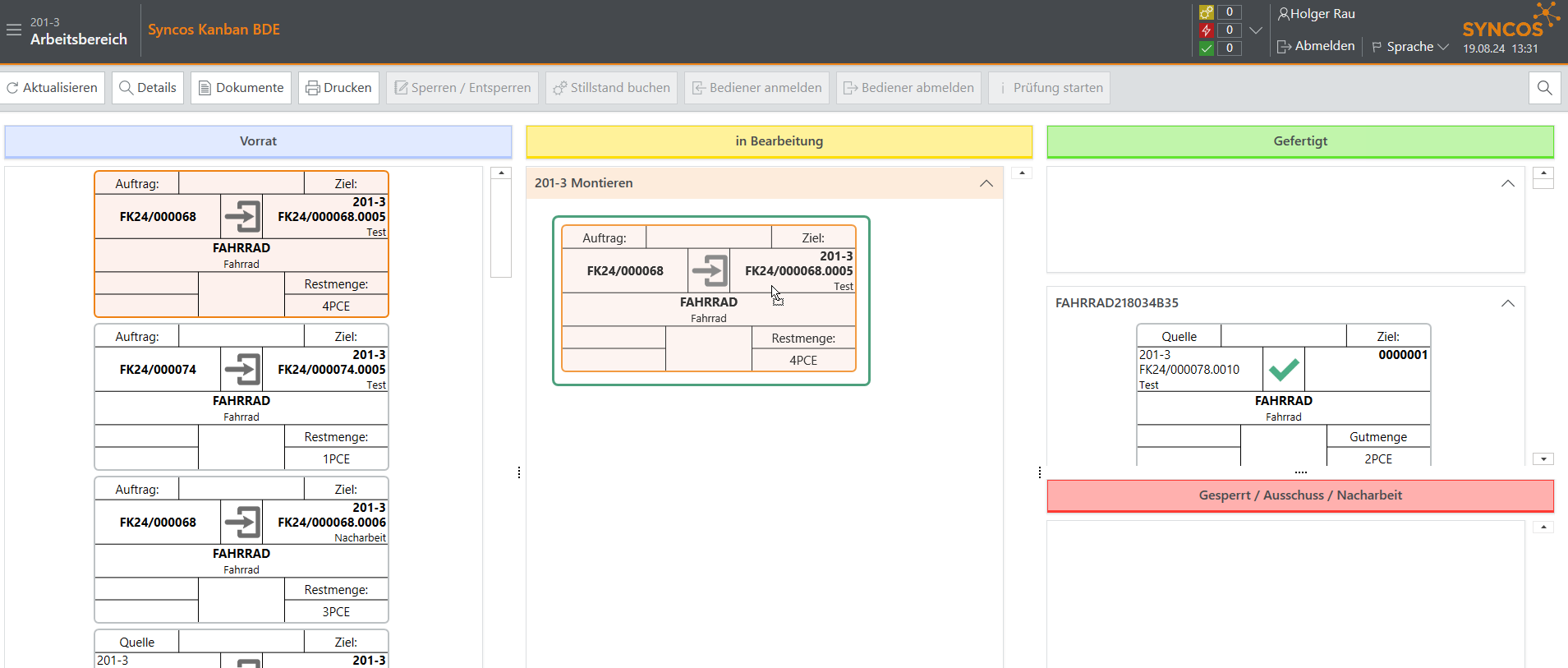Collapse the empty Gefertigt top group
Image resolution: width=1568 pixels, height=668 pixels.
click(x=1508, y=183)
